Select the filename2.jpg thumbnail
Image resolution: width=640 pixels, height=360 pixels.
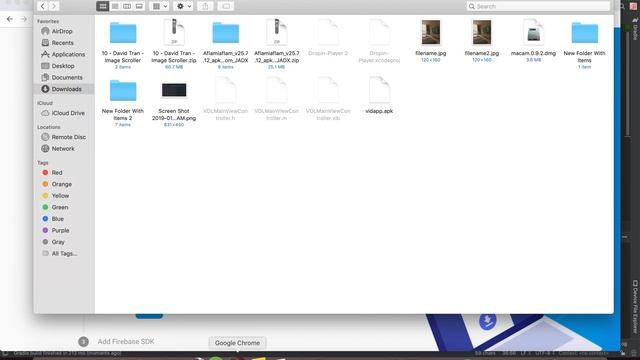(x=482, y=33)
